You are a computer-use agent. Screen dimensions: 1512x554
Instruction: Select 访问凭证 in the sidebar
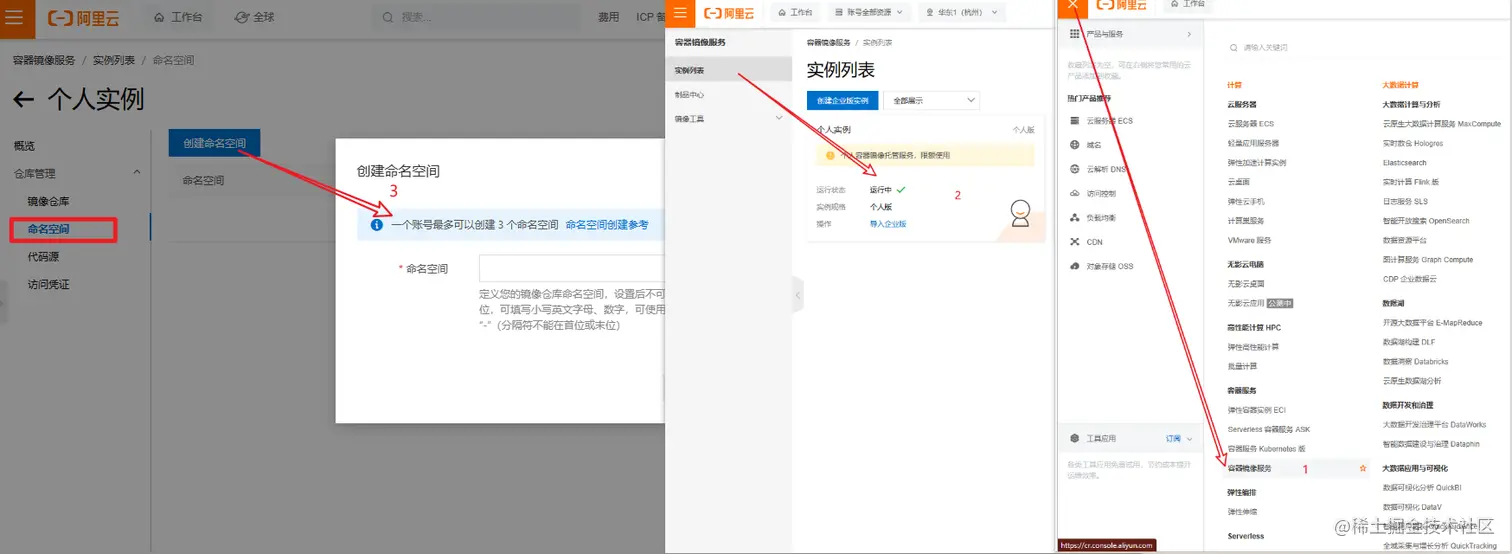pos(49,284)
